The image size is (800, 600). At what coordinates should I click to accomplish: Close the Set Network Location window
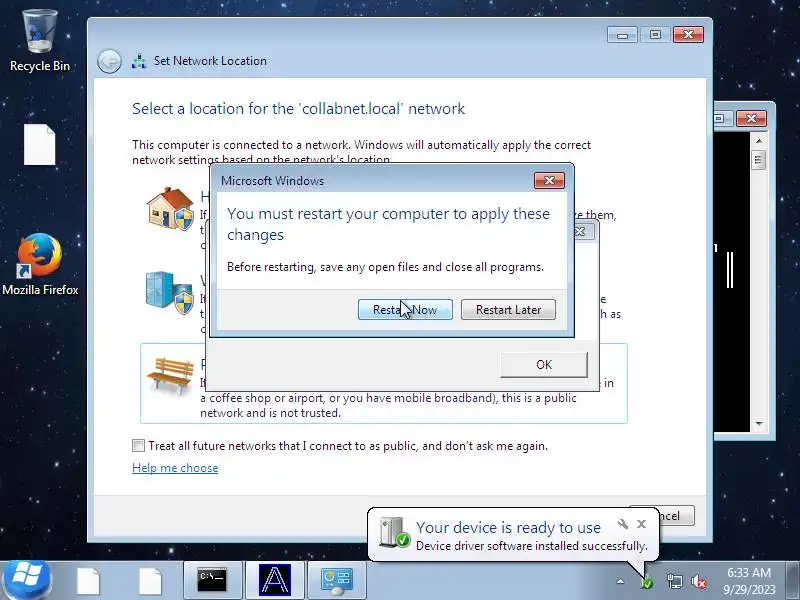point(688,35)
